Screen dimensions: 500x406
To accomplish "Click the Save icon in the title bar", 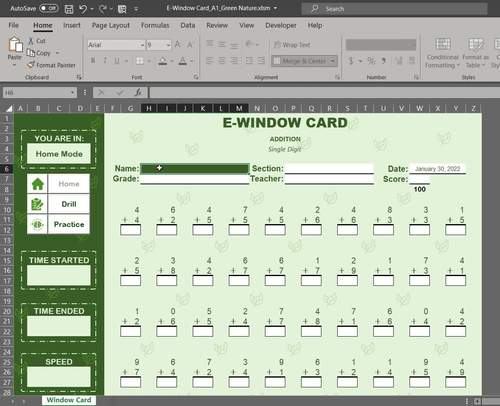I will pos(69,9).
